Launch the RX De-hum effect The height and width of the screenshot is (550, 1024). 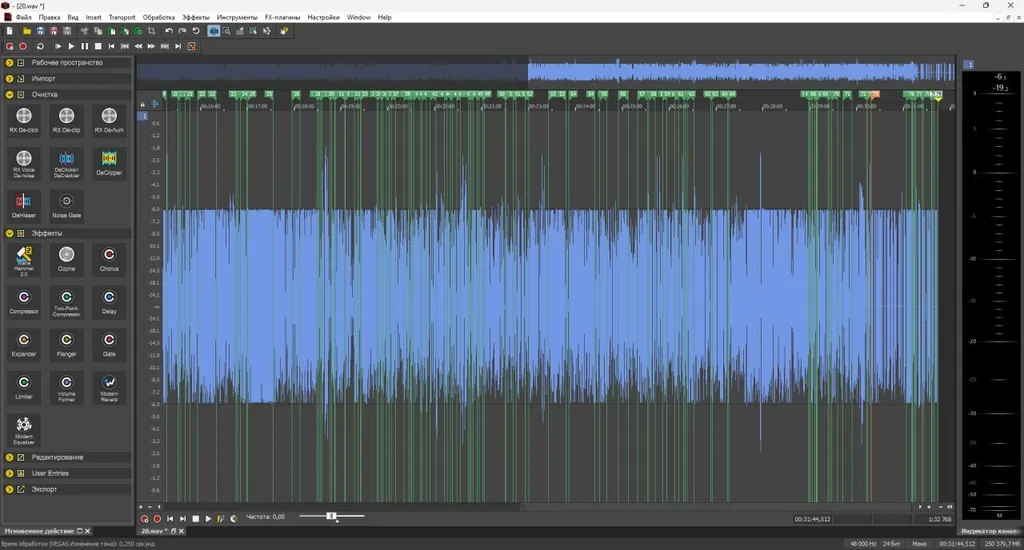109,120
